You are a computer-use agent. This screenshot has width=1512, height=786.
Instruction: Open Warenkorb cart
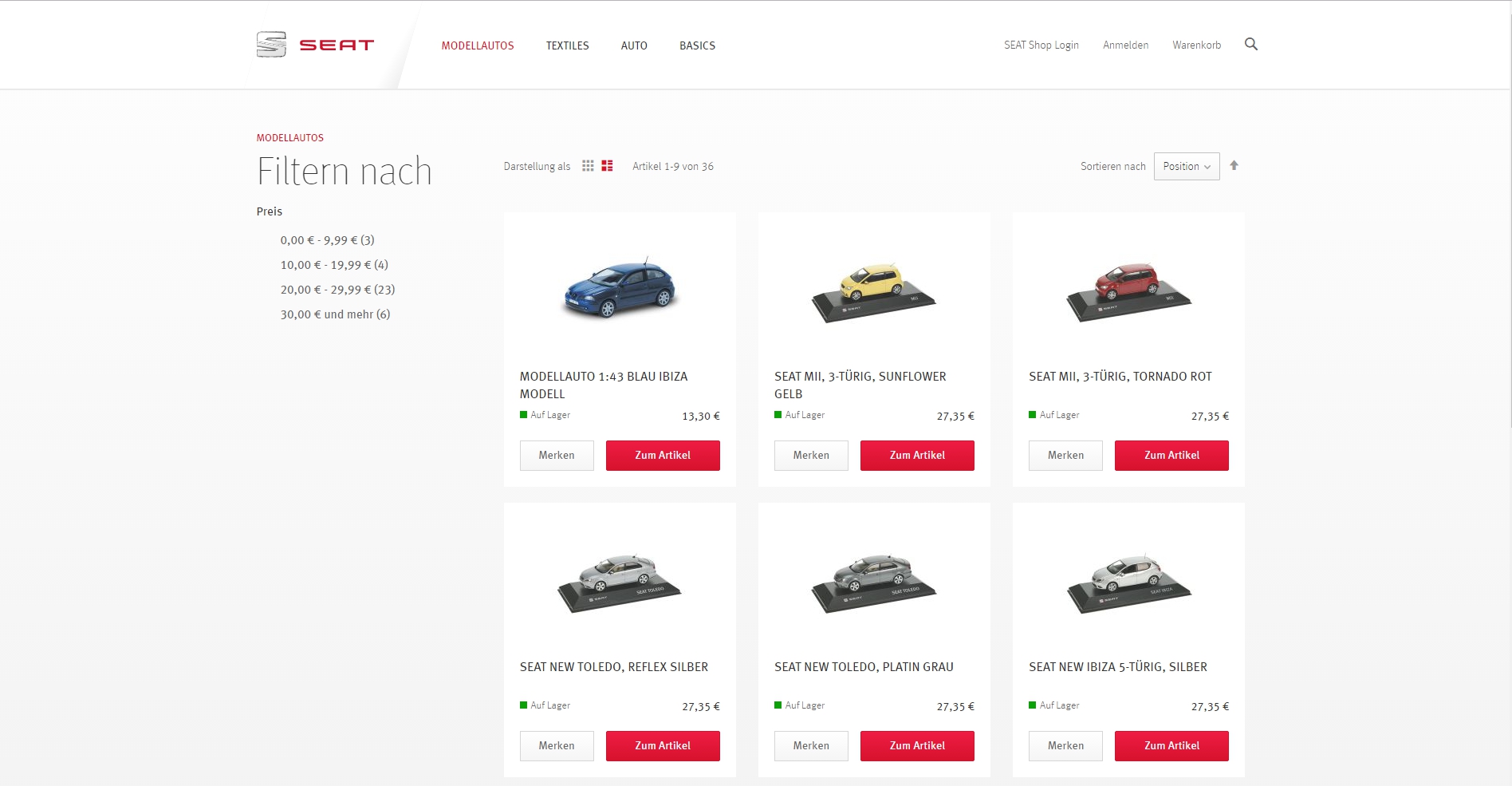[1196, 45]
